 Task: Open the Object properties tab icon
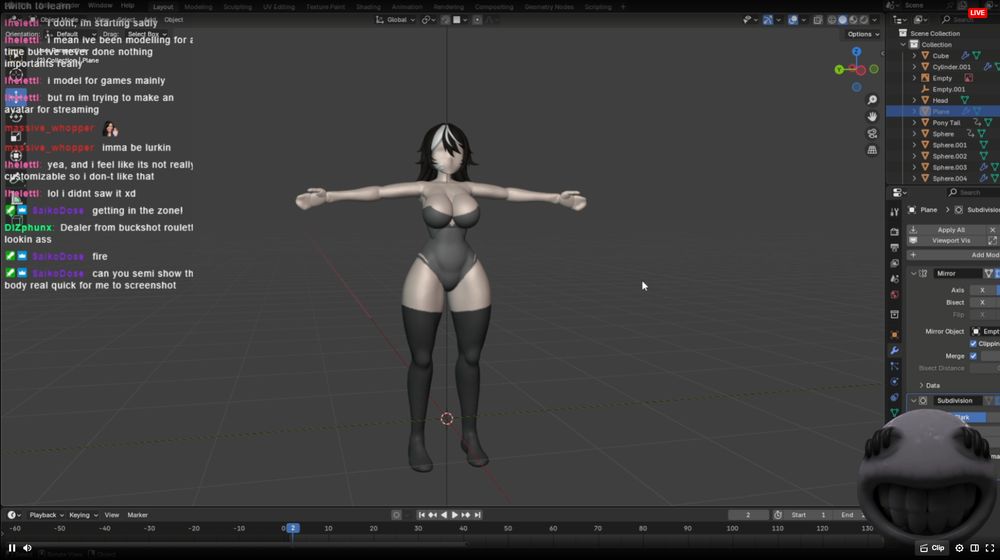click(894, 335)
